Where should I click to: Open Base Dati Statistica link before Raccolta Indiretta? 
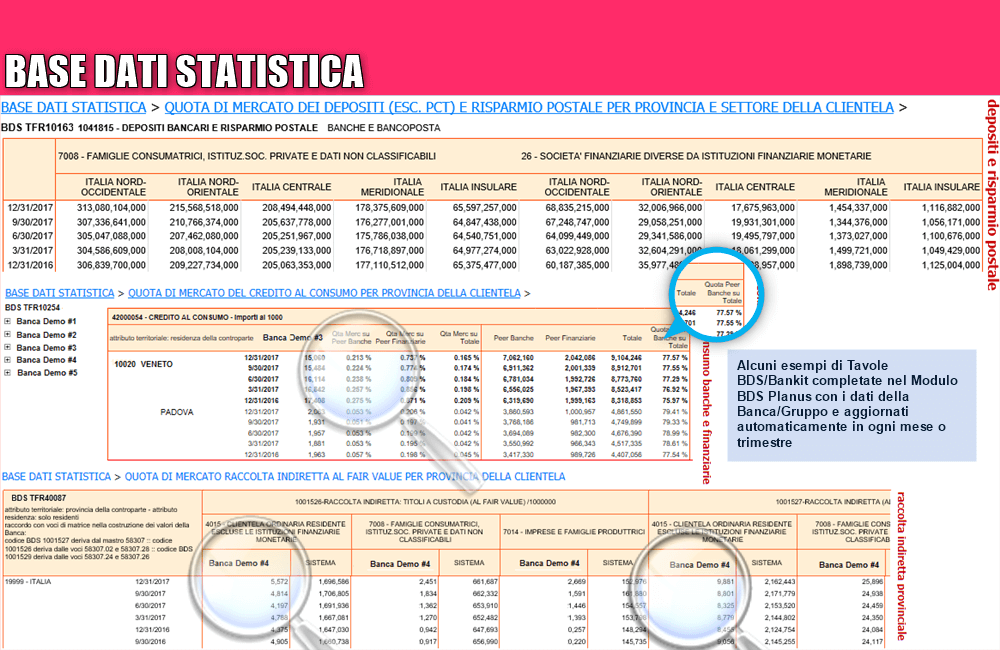point(57,476)
